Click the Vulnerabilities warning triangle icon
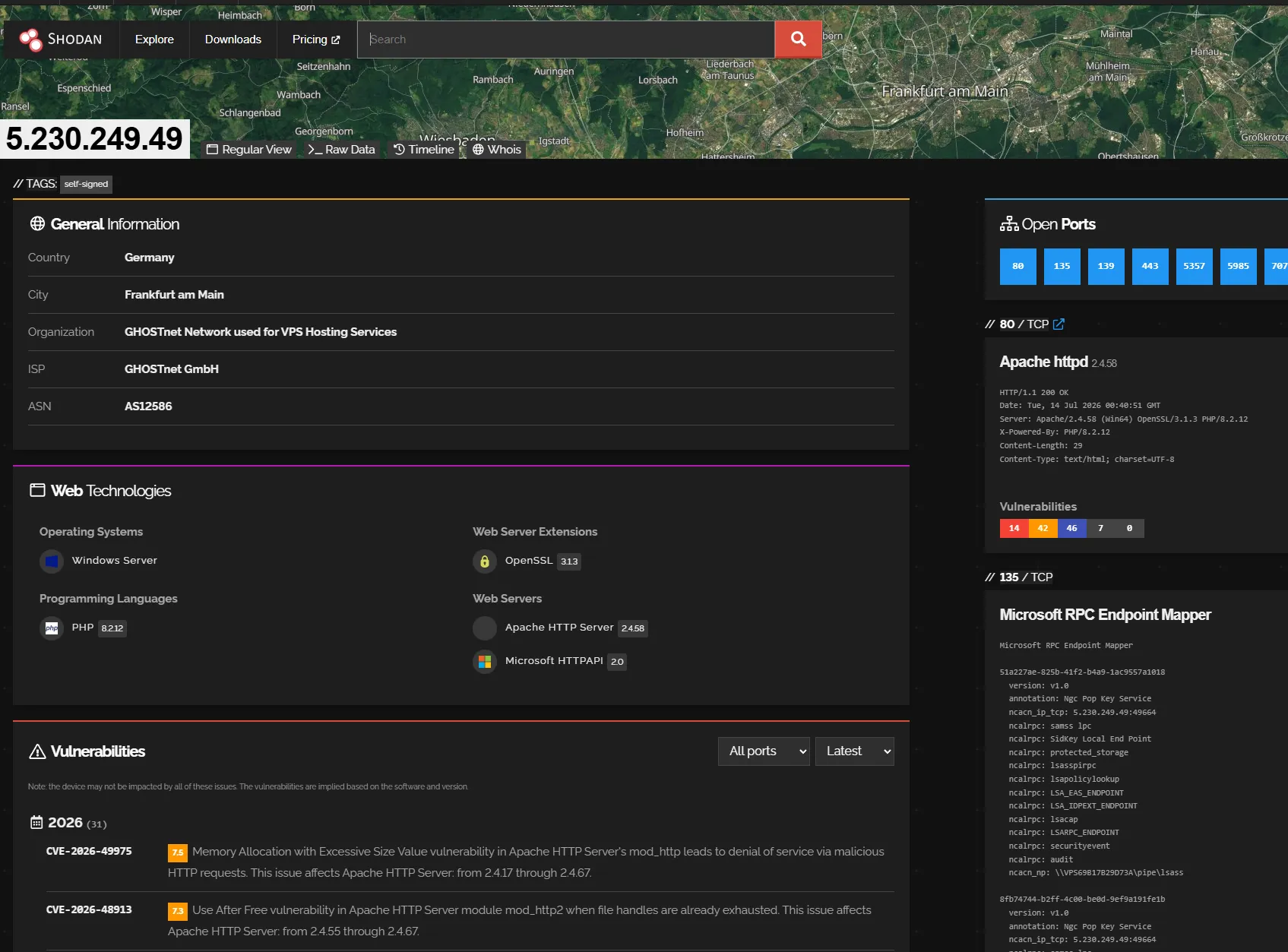 point(37,751)
